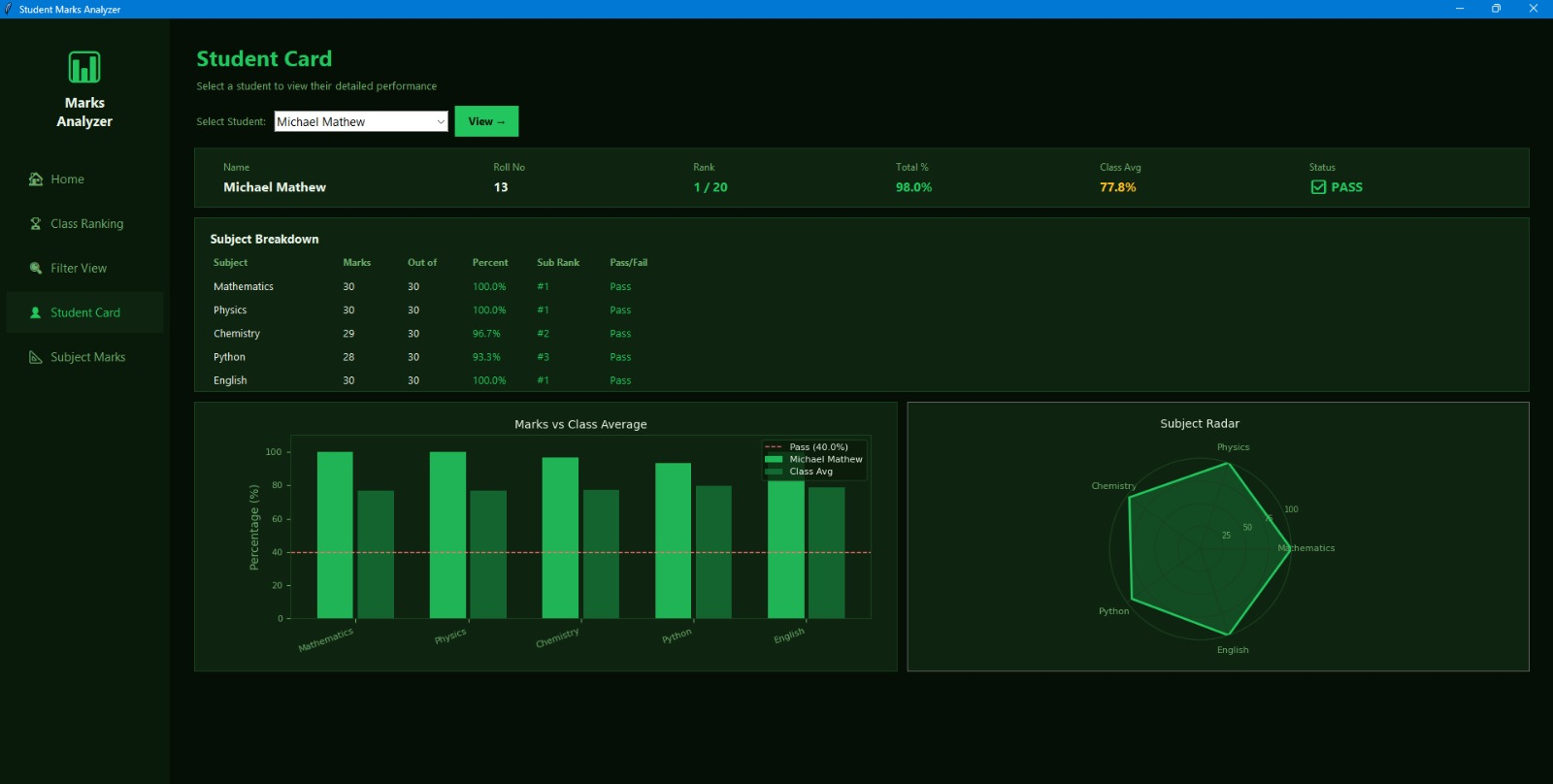Image resolution: width=1553 pixels, height=784 pixels.
Task: Click Chemistry percent 96.7%
Action: click(486, 334)
